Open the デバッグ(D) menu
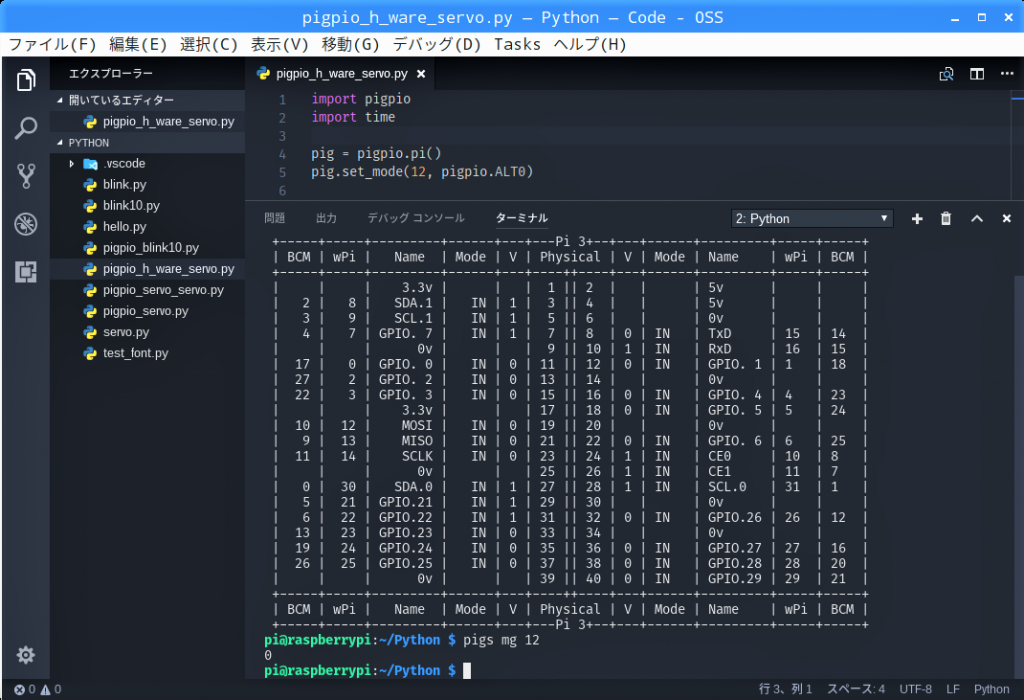The height and width of the screenshot is (700, 1024). 437,44
